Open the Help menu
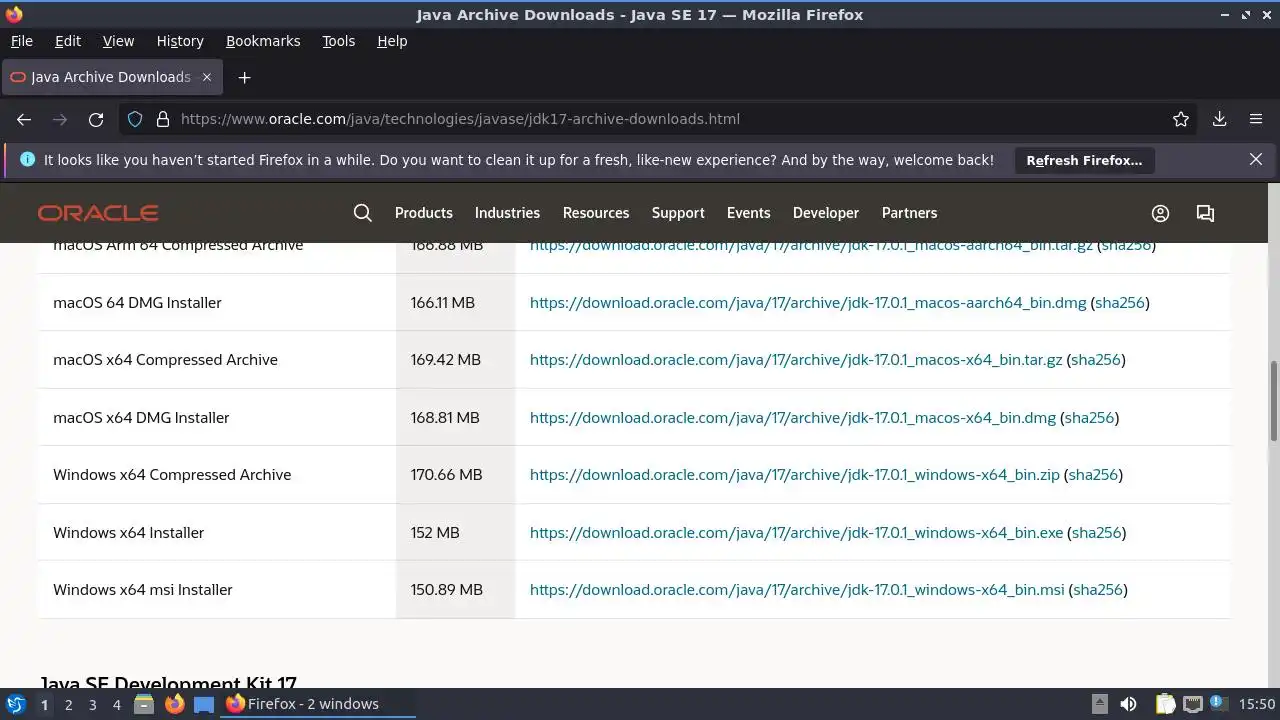 click(x=392, y=41)
